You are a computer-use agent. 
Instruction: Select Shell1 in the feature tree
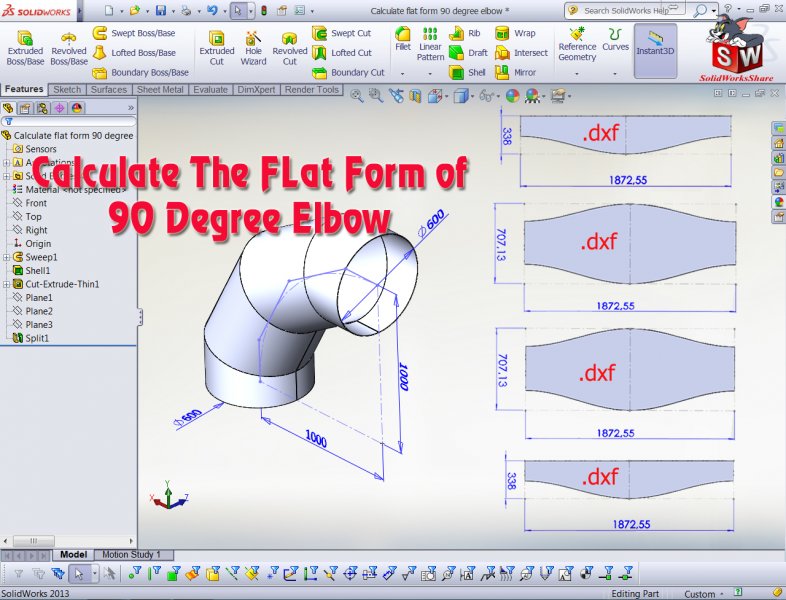pos(32,271)
